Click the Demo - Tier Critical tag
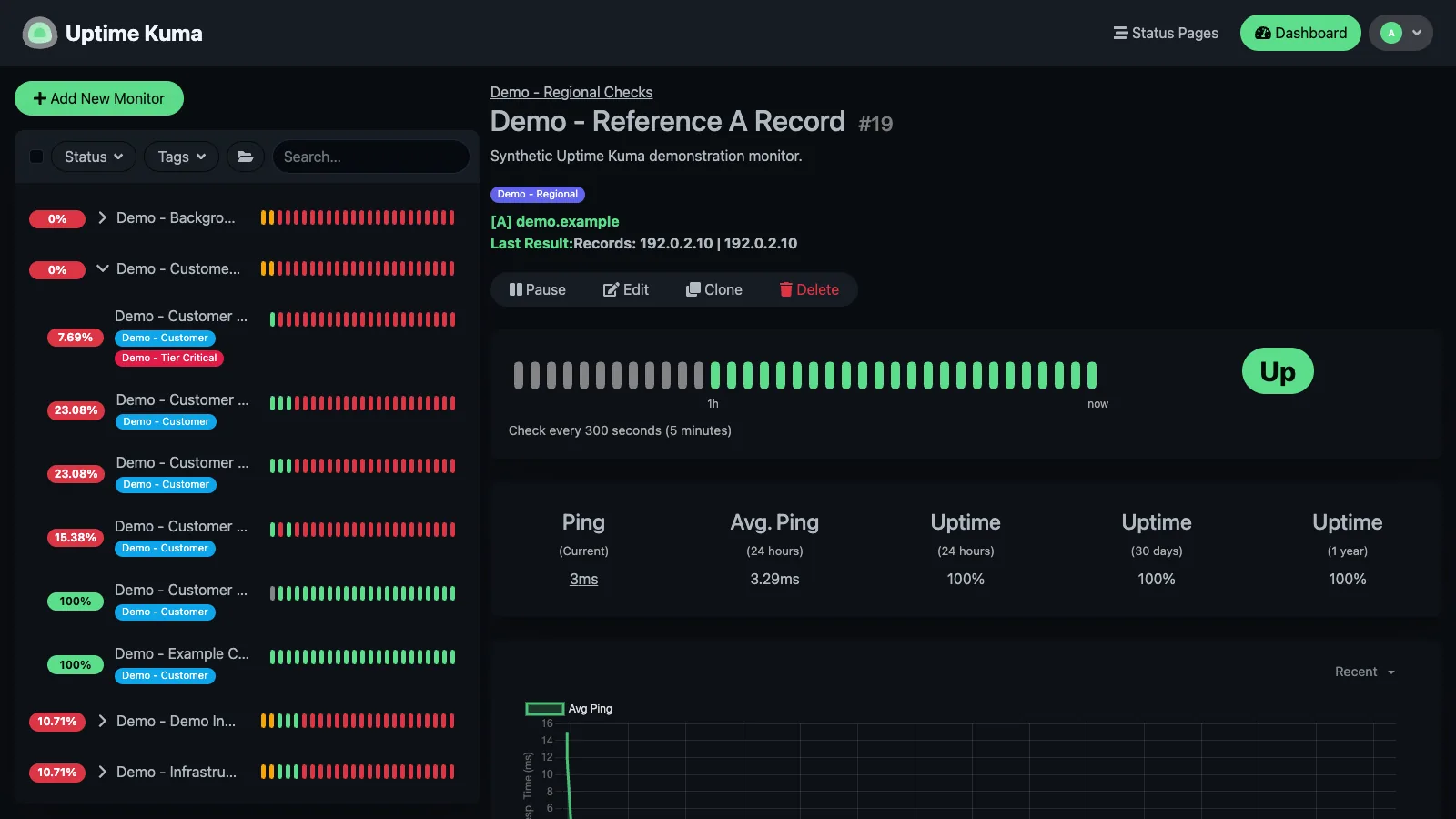Screen dimensions: 1456x819 169,358
